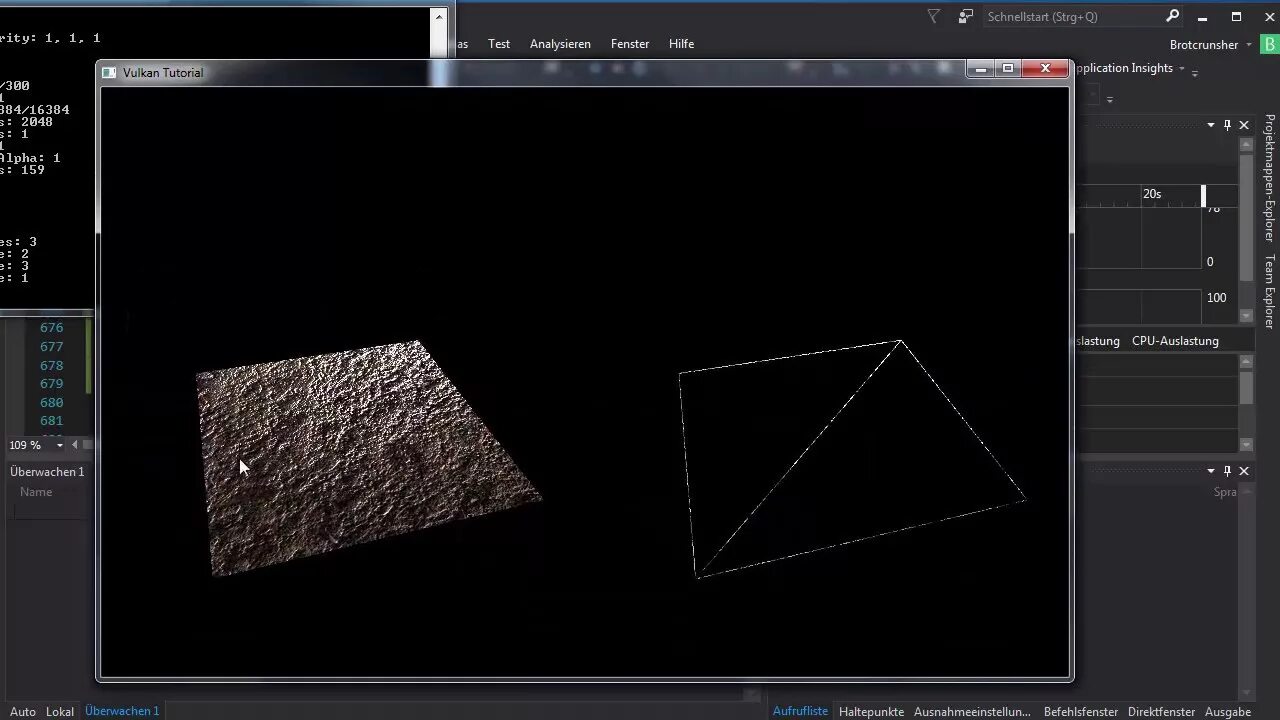This screenshot has width=1280, height=720.
Task: Open the 109 % zoom dropdown
Action: (x=59, y=445)
